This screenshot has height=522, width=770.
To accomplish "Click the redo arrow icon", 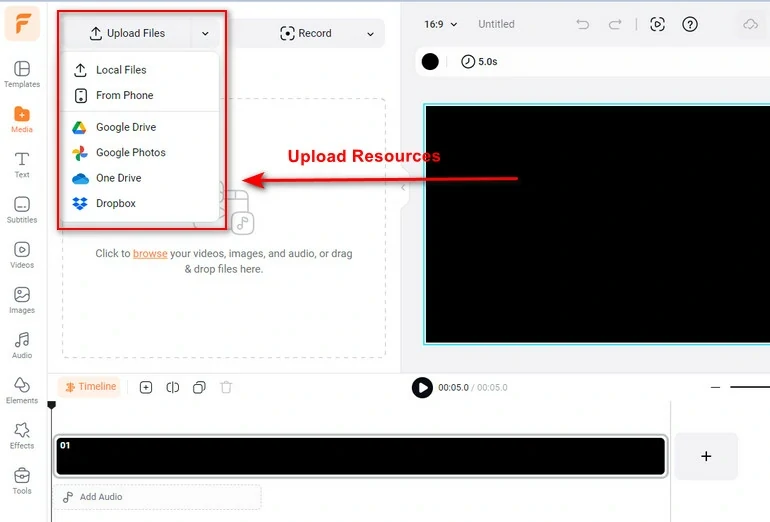I will click(615, 24).
